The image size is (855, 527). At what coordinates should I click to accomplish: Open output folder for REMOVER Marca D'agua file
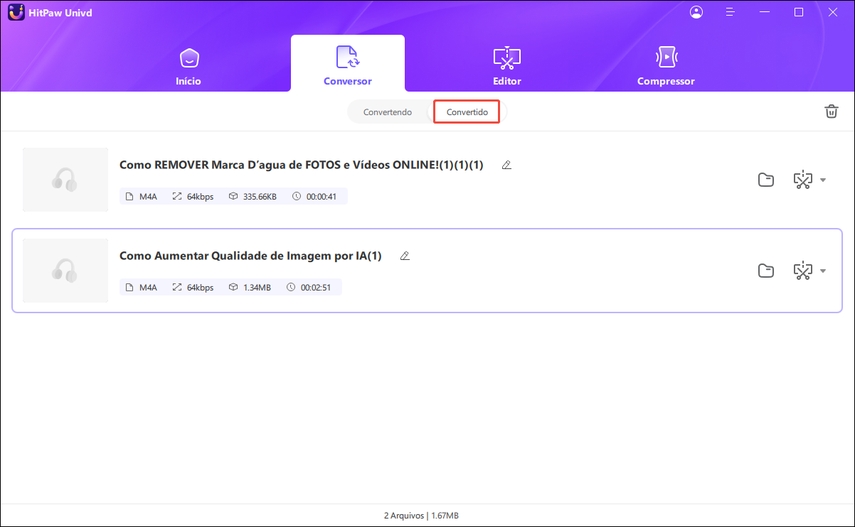pos(766,180)
